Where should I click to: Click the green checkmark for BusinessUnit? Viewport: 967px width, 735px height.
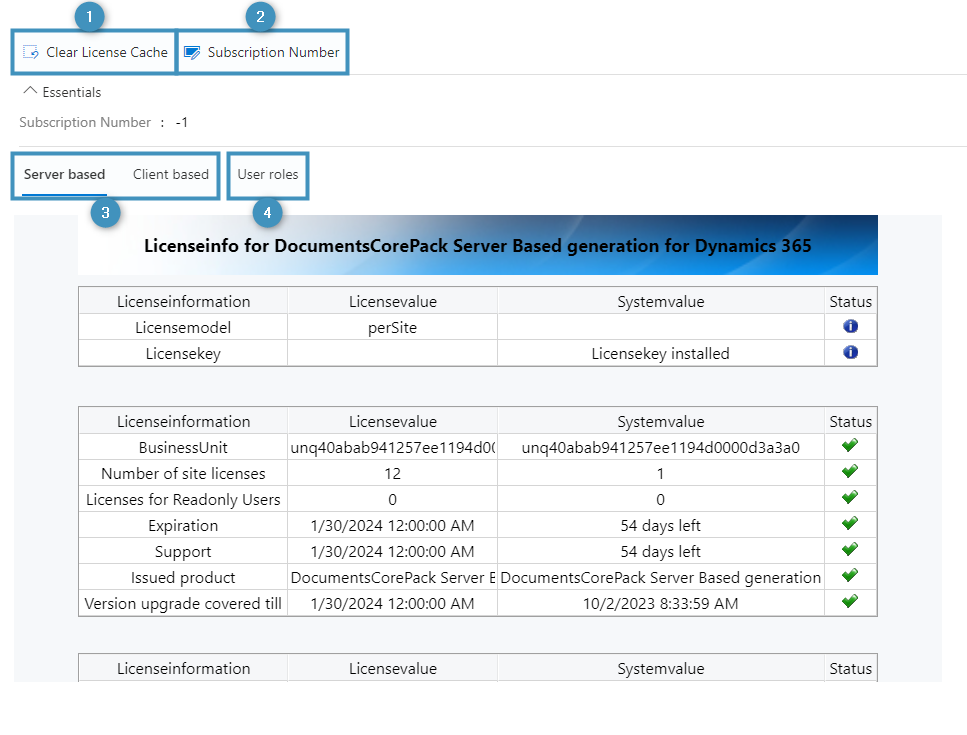point(850,445)
